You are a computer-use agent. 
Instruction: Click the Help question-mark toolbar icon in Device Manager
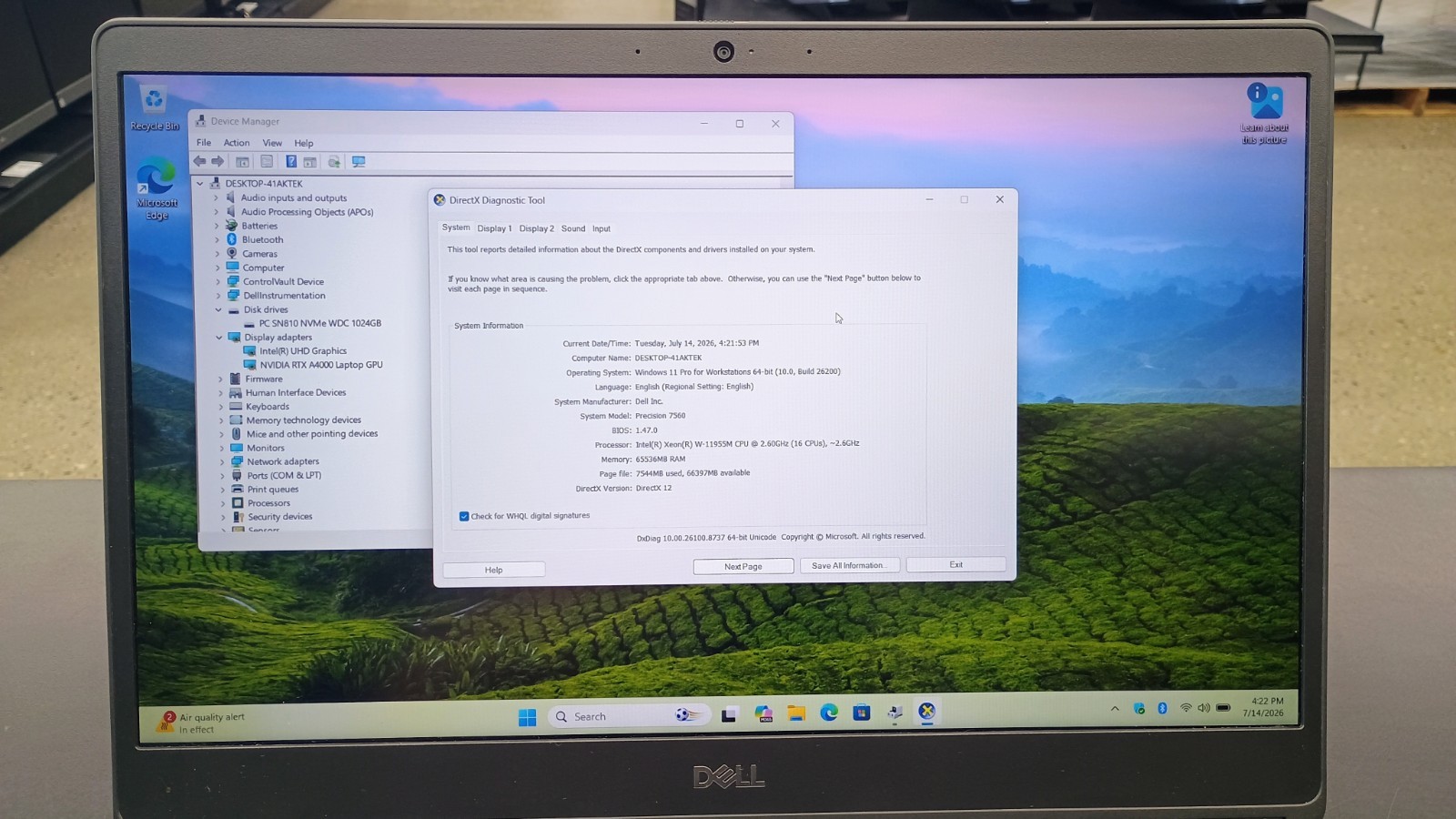coord(291,161)
